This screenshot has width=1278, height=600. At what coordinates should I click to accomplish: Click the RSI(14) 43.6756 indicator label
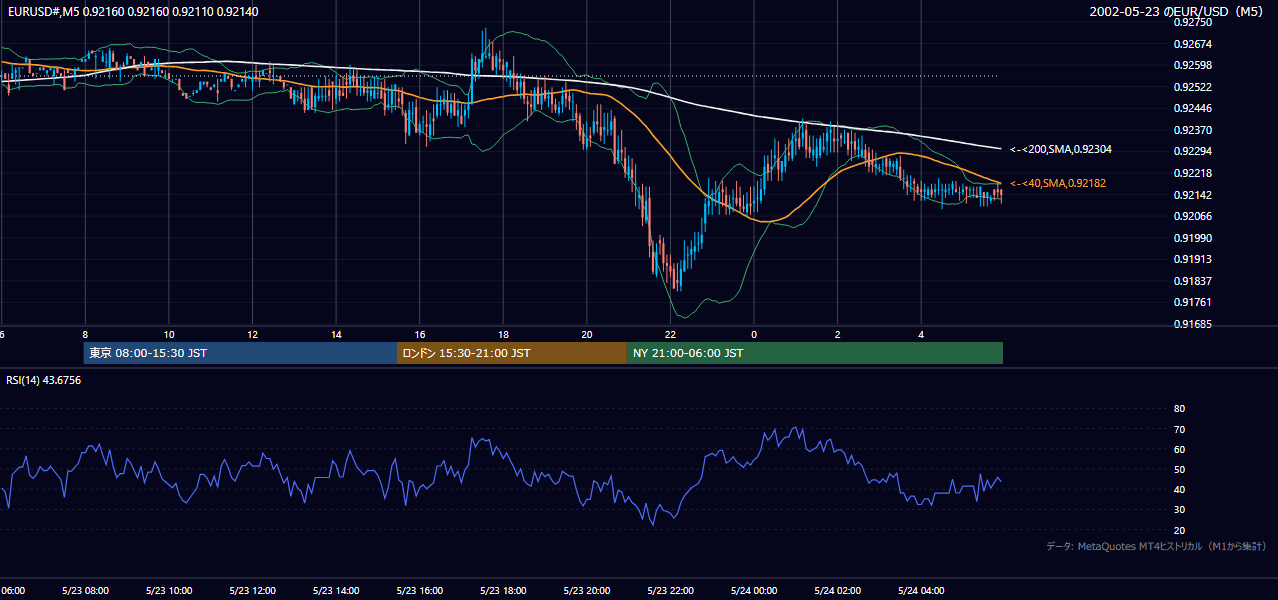44,380
